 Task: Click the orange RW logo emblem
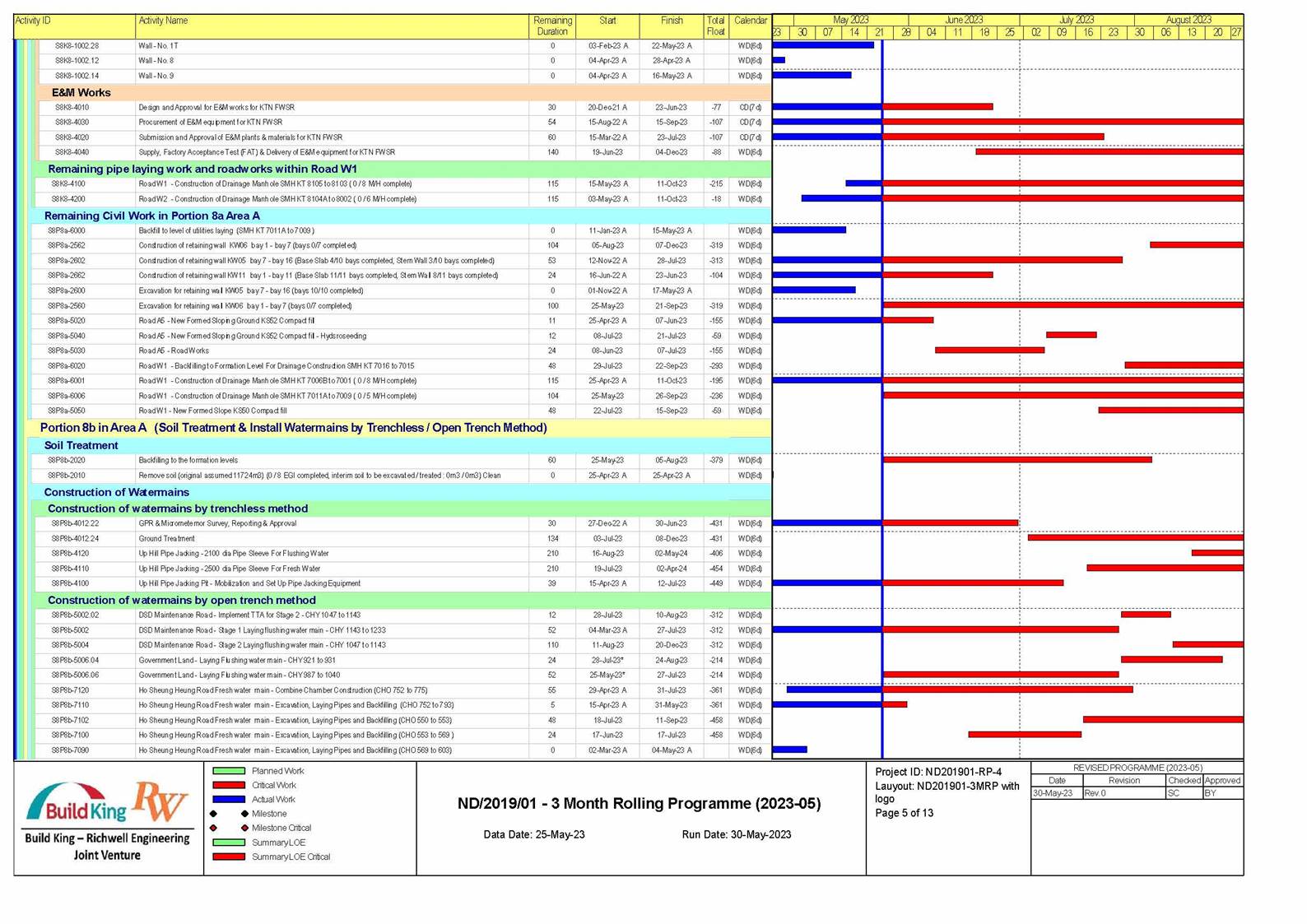point(161,801)
